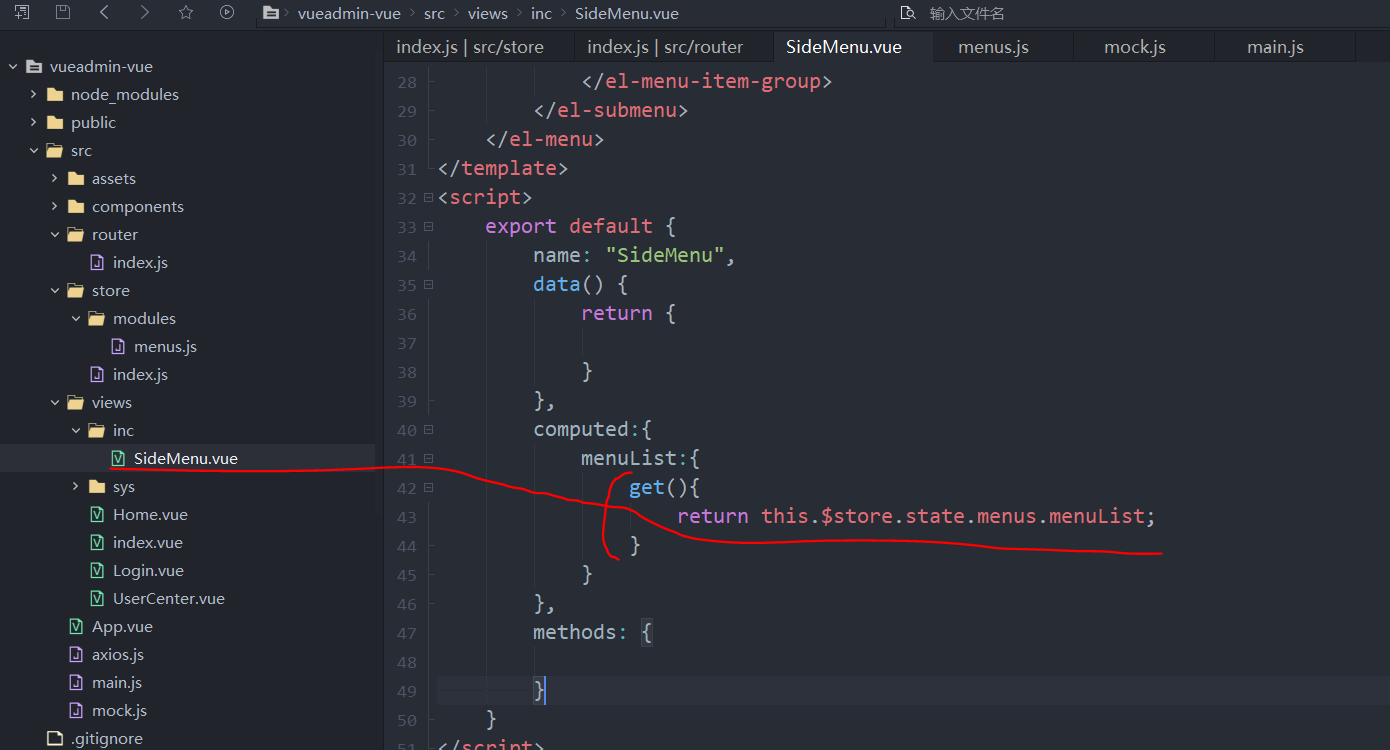The image size is (1390, 750).
Task: Select the components folder name in tree
Action: (x=138, y=207)
